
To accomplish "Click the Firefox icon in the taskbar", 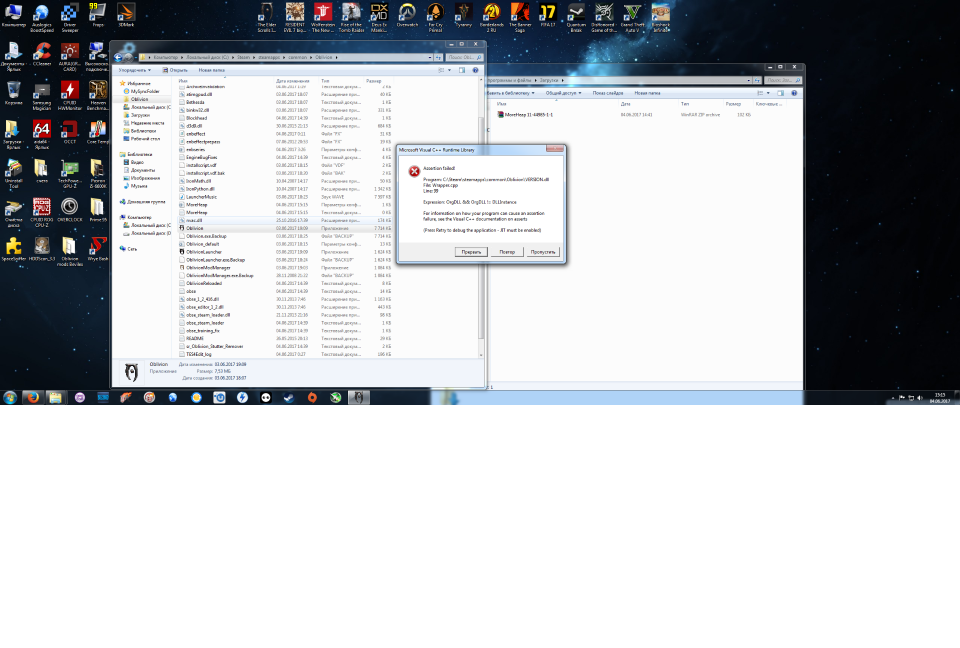I will click(x=32, y=397).
